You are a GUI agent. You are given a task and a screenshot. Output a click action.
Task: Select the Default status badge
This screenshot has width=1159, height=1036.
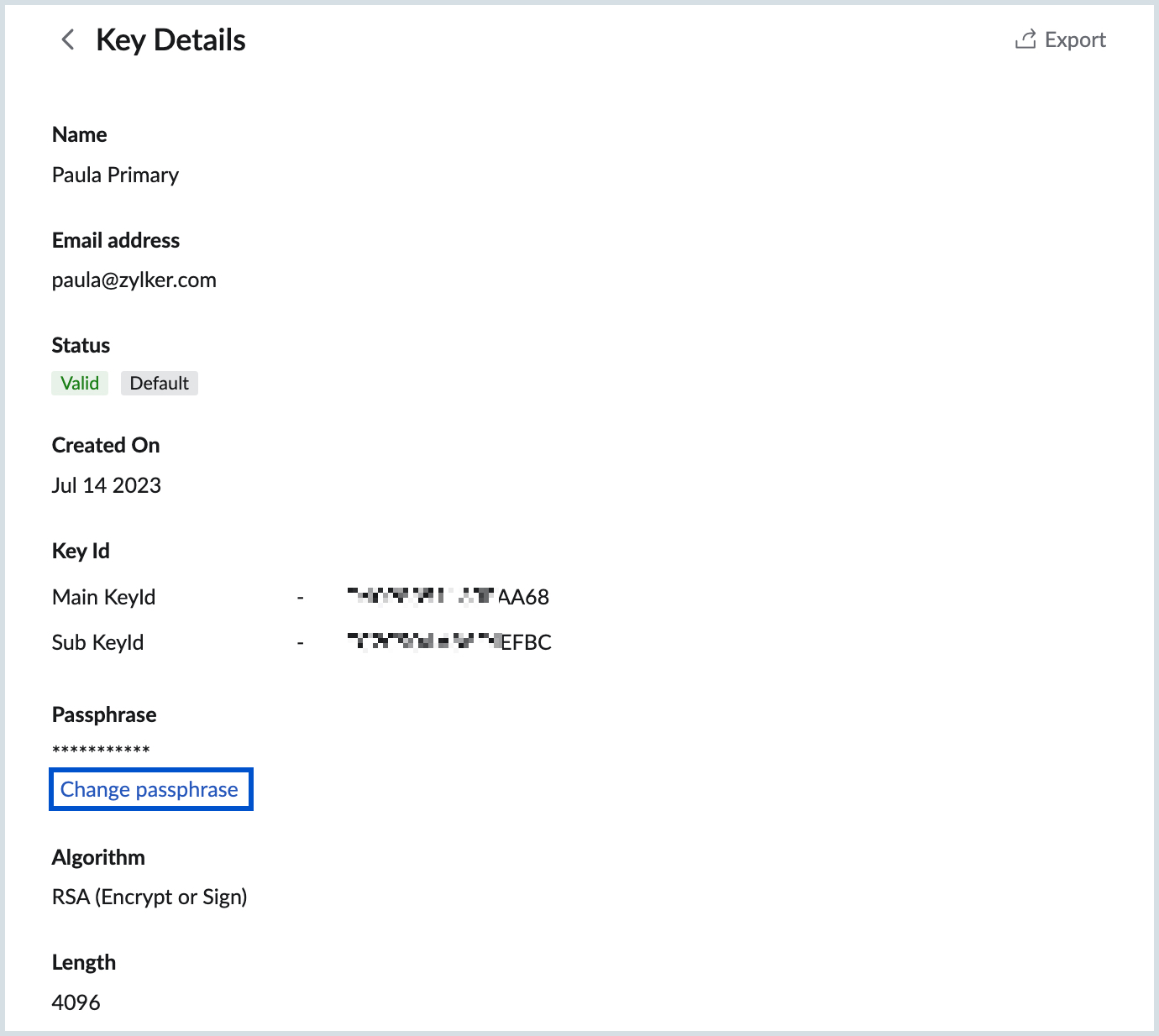[160, 384]
